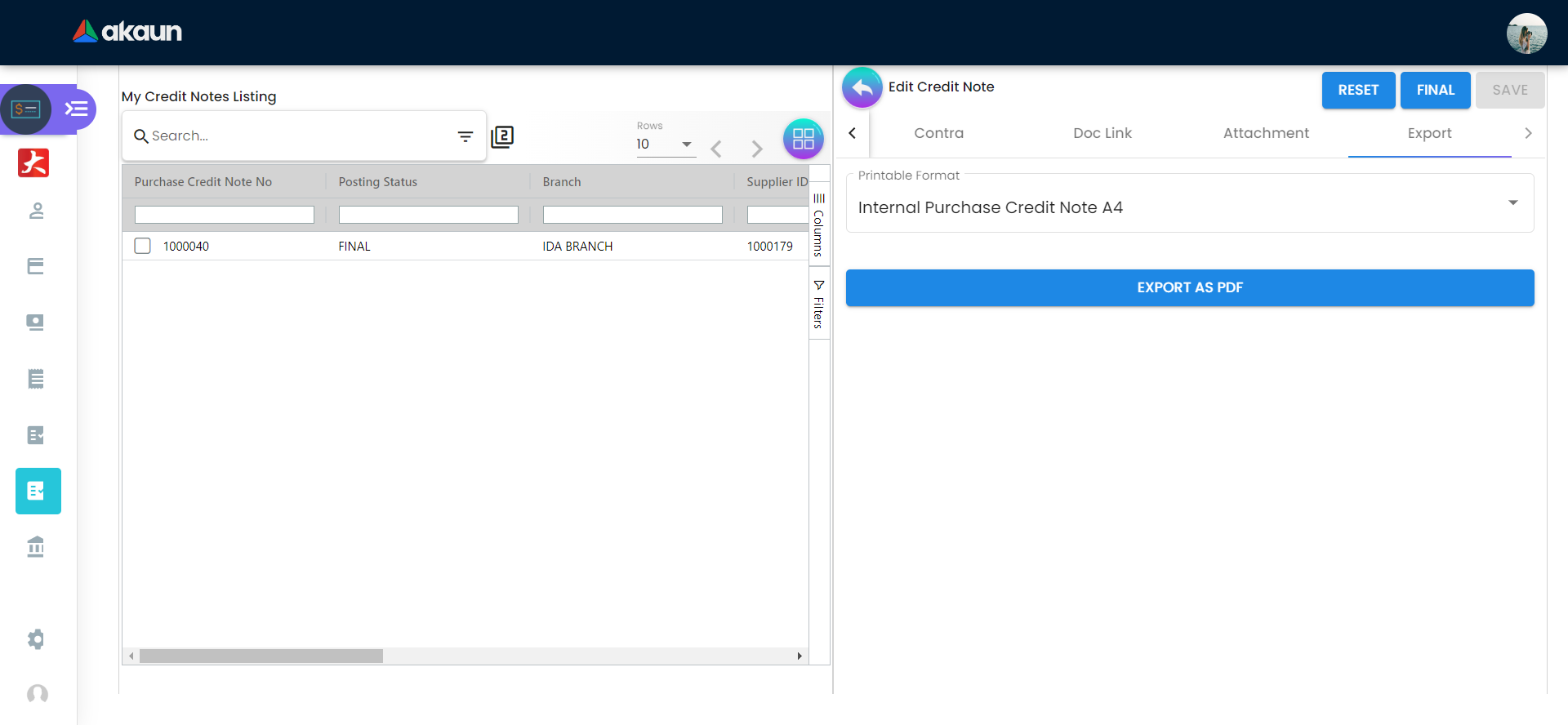This screenshot has height=725, width=1568.
Task: Click the user avatar in top bar
Action: point(1526,33)
